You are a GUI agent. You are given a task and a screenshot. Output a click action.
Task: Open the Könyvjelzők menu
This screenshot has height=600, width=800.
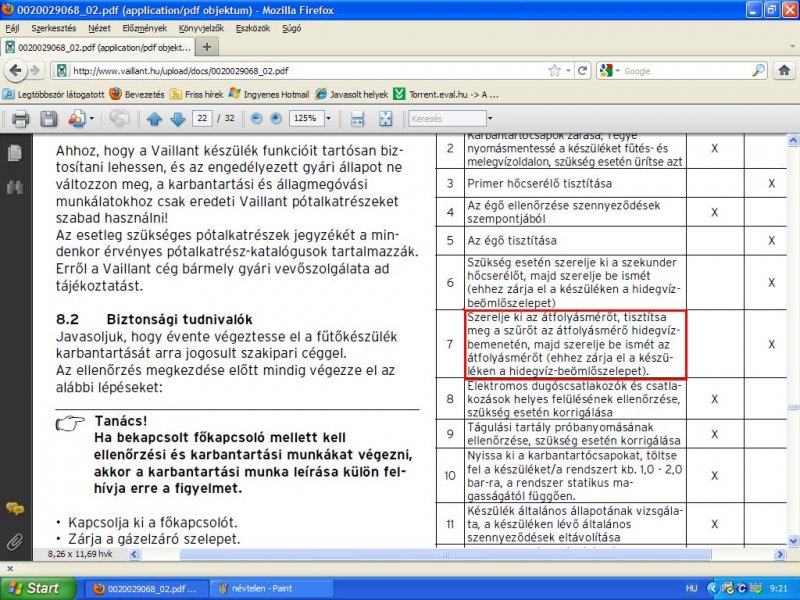(201, 28)
